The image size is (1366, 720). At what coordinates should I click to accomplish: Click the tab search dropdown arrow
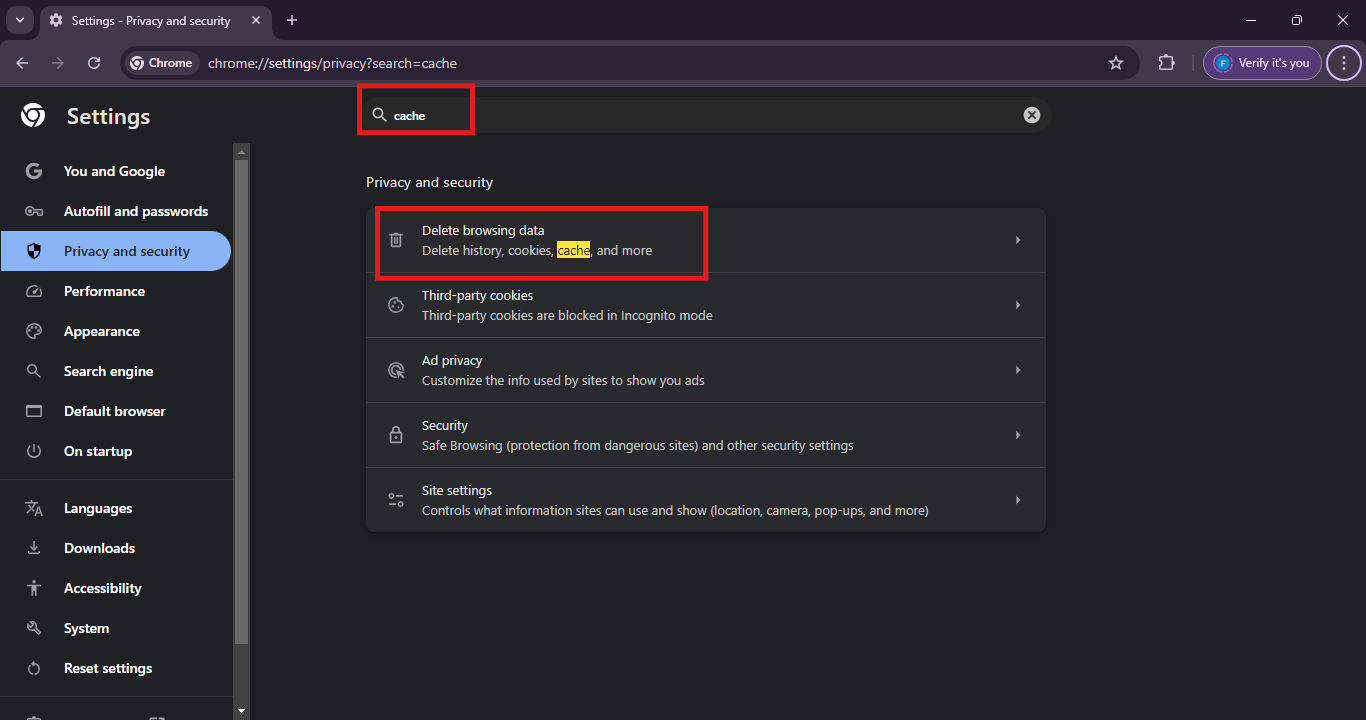point(19,20)
